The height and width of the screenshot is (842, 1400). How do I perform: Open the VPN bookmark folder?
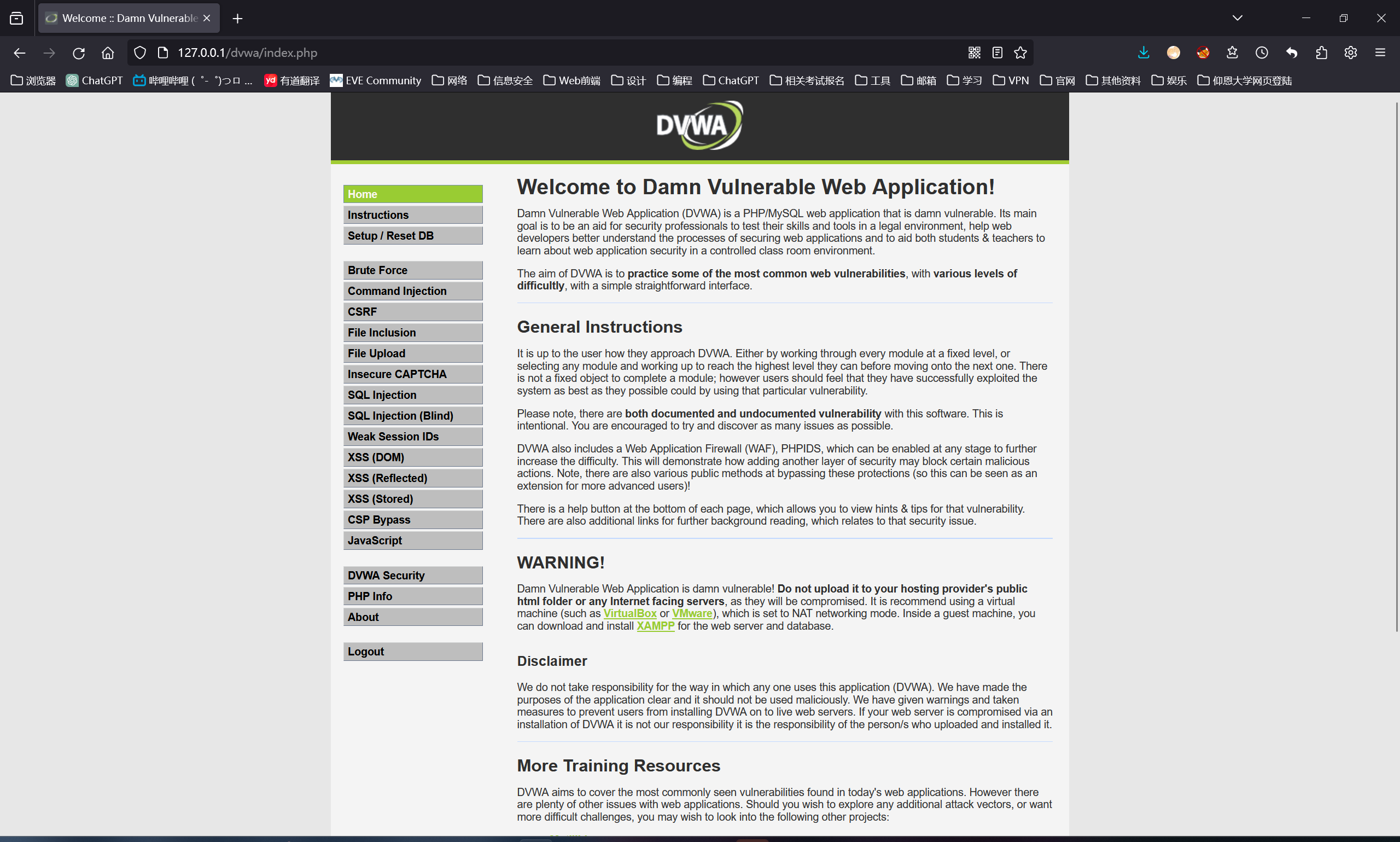click(x=1011, y=80)
